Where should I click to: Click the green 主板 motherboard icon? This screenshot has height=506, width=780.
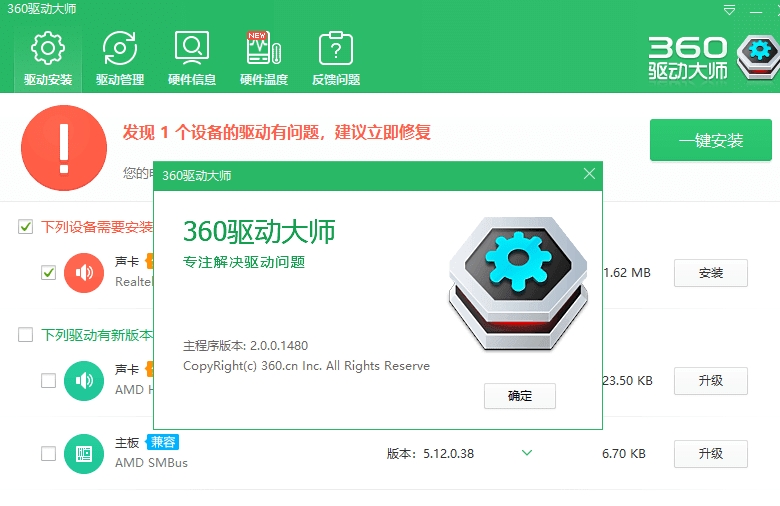tap(84, 454)
